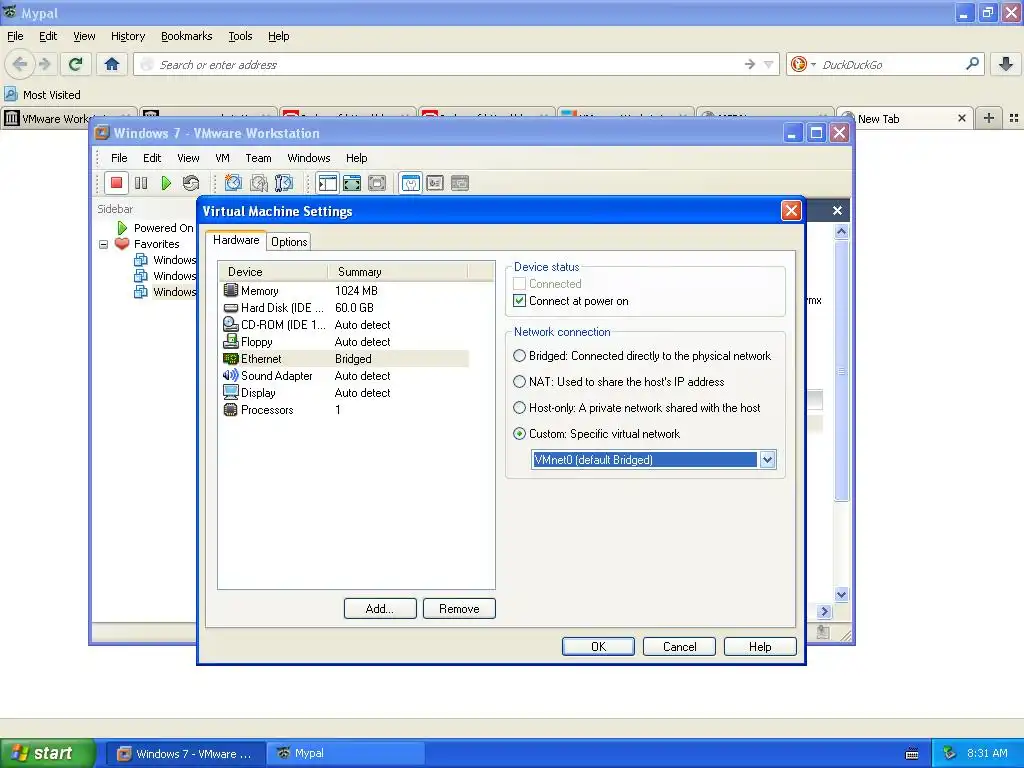Click Cancel in Virtual Machine Settings
The width and height of the screenshot is (1024, 768).
click(x=679, y=647)
